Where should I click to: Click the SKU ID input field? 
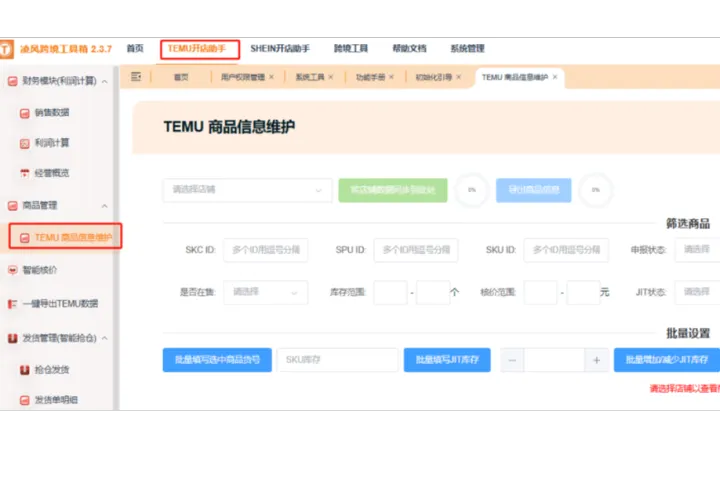[566, 250]
